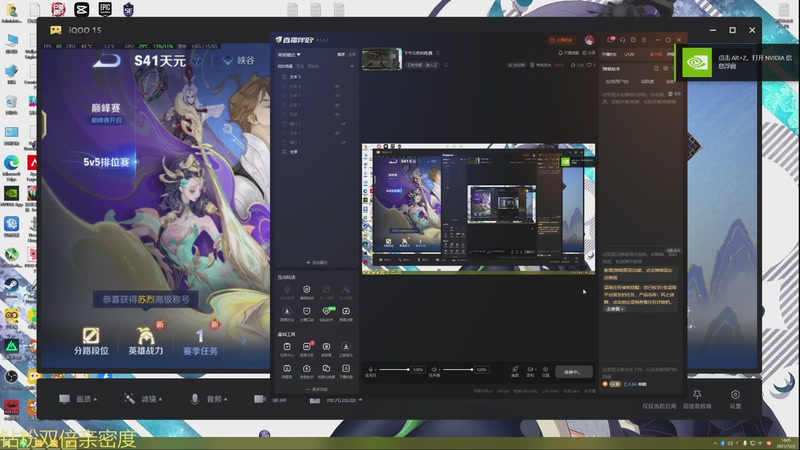Click the right arrow next to 赛季任务
Image resolution: width=800 pixels, height=450 pixels.
pos(244,341)
